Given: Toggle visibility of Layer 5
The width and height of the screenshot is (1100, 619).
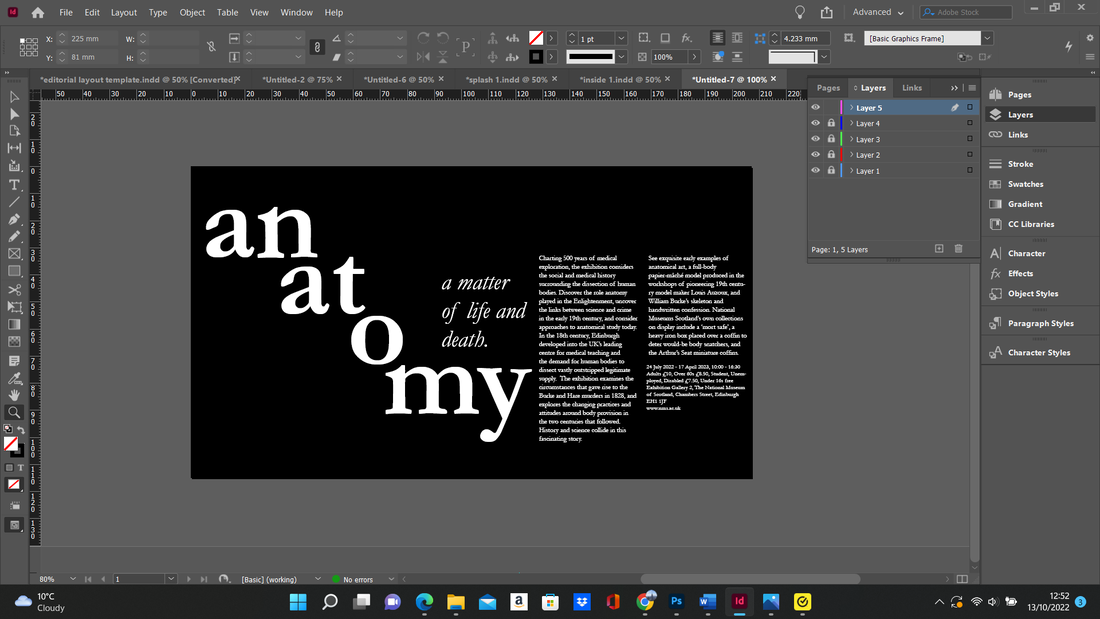Looking at the screenshot, I should pos(815,107).
